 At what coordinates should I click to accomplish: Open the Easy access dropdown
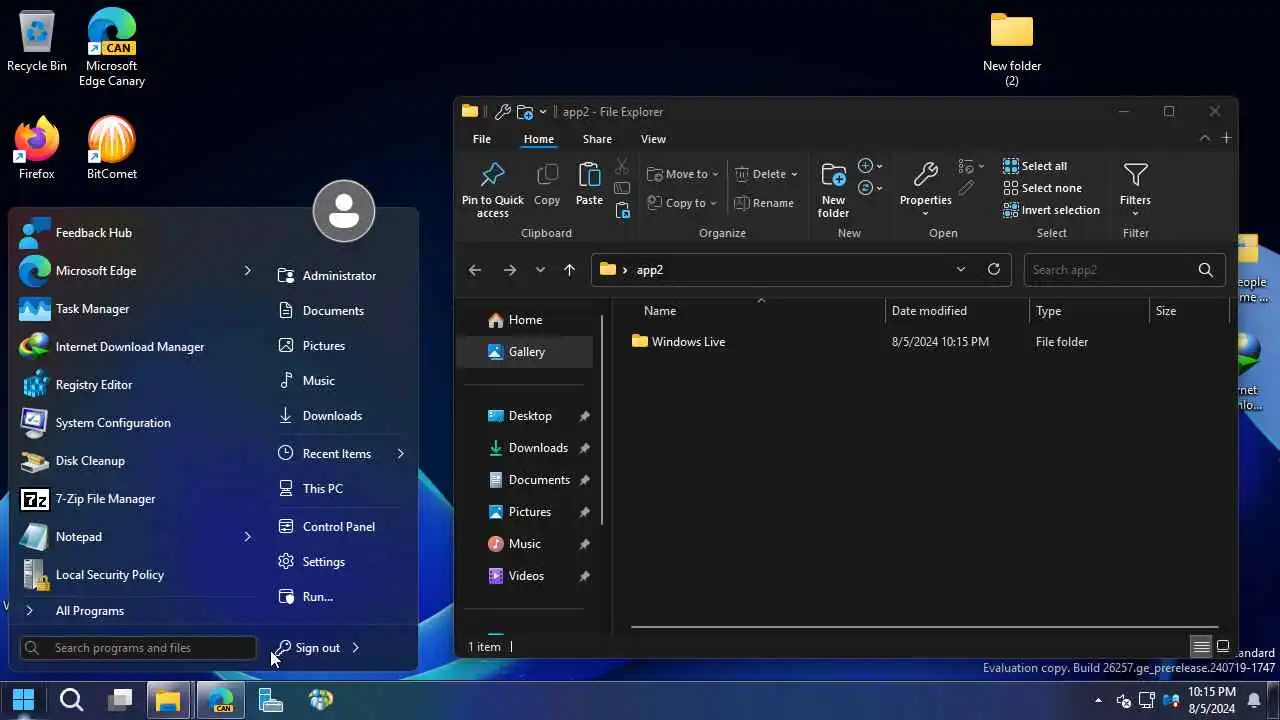click(x=870, y=188)
